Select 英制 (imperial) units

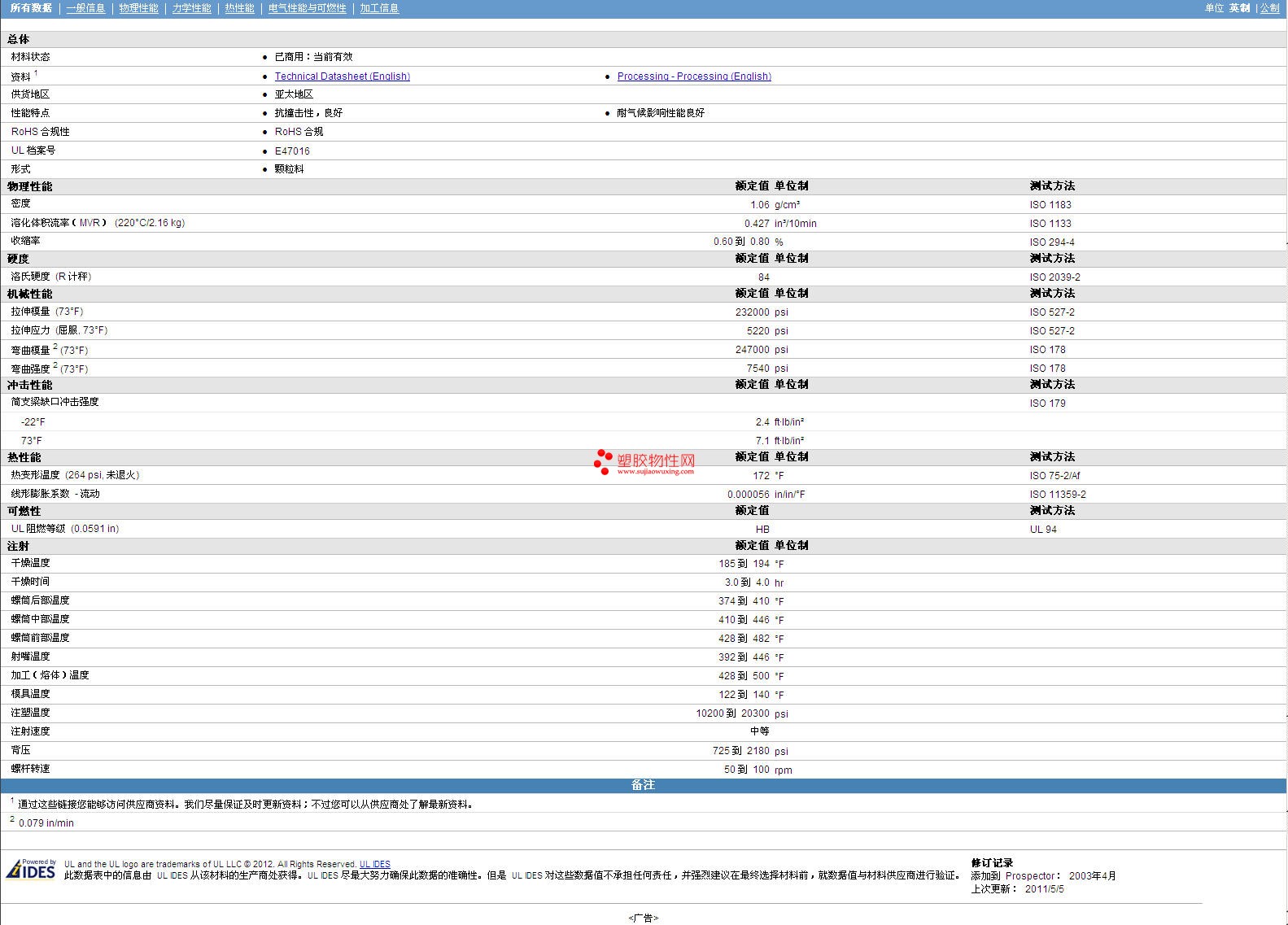point(1239,8)
